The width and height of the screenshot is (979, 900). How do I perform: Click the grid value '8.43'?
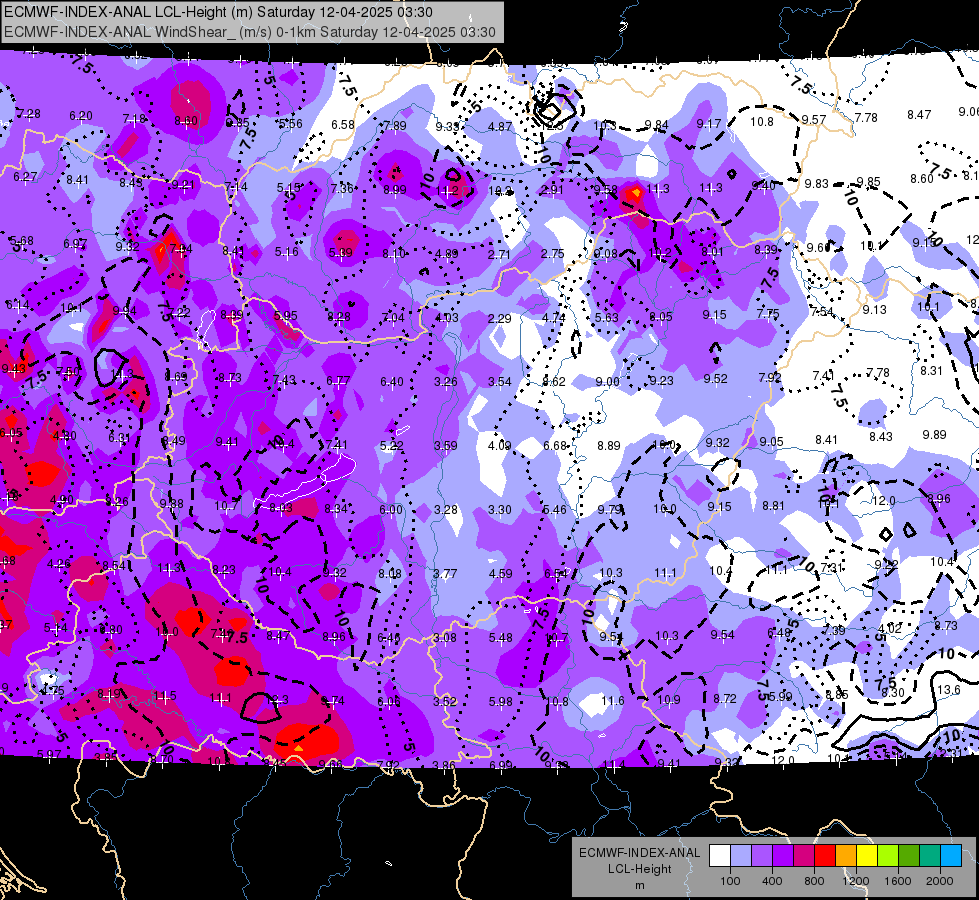click(x=880, y=437)
